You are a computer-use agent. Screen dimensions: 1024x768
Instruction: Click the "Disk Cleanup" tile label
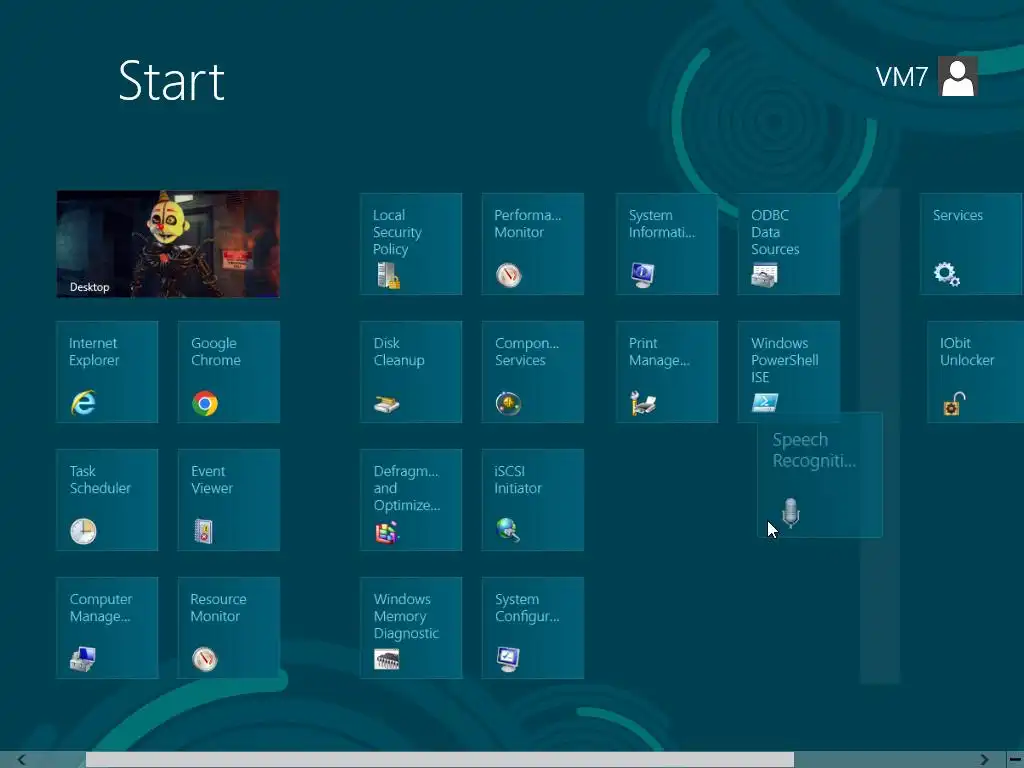click(x=399, y=351)
